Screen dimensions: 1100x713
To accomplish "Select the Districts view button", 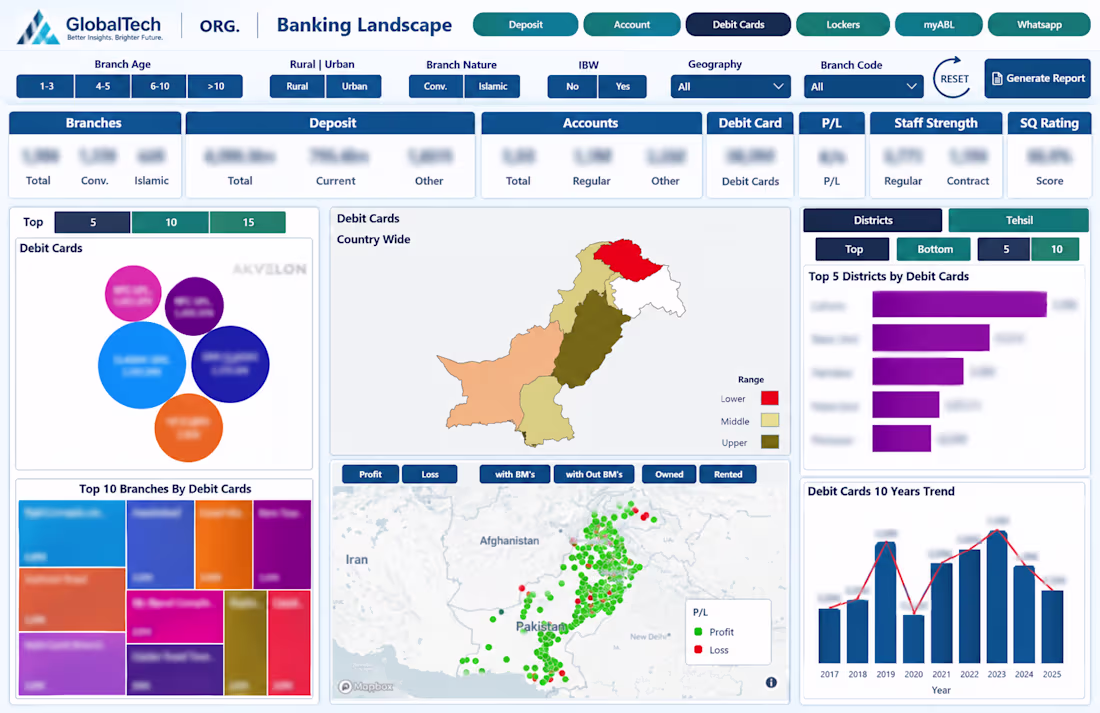I will [873, 220].
